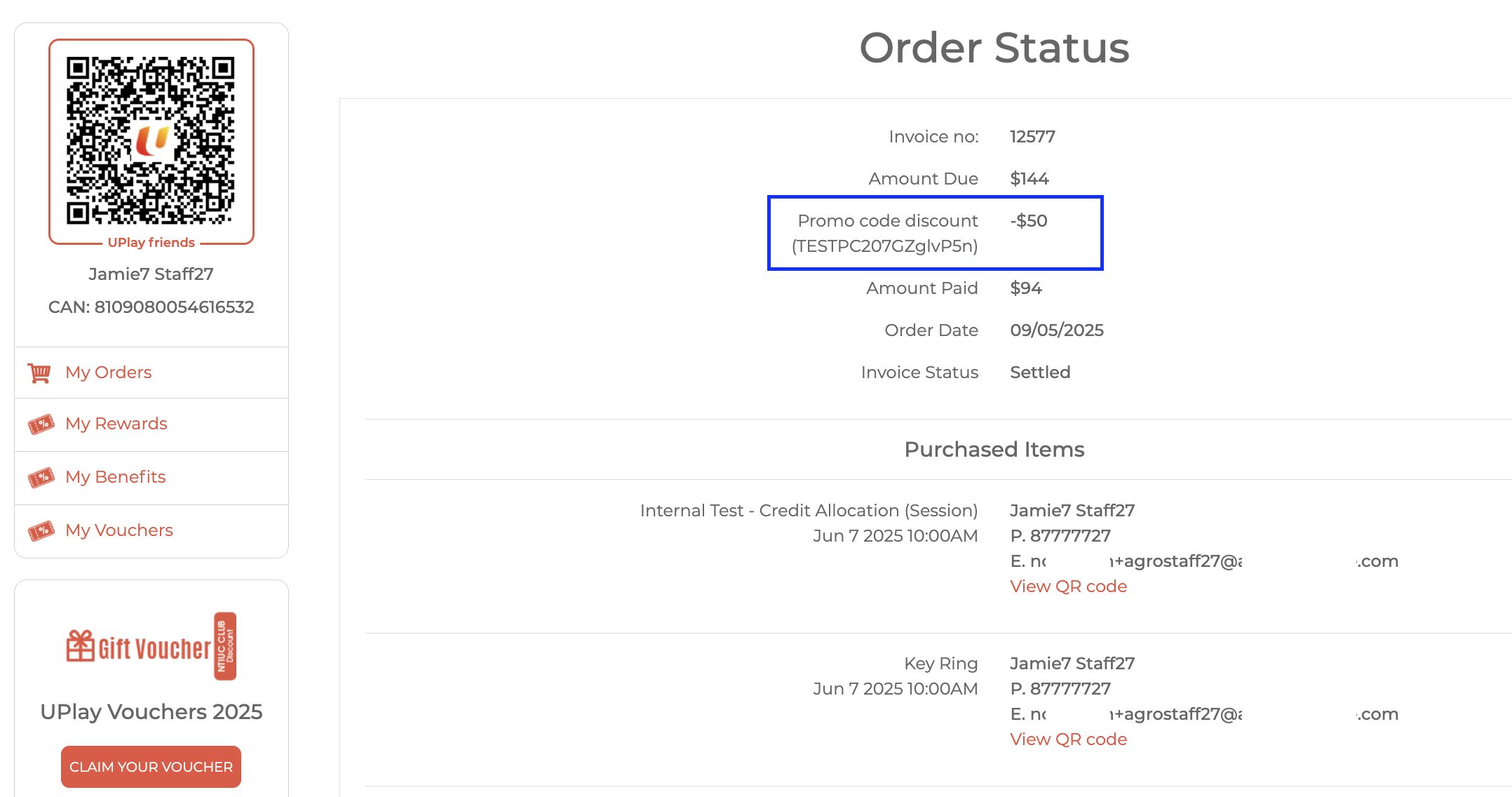The image size is (1512, 797).
Task: Click the Order Status heading
Action: (994, 48)
